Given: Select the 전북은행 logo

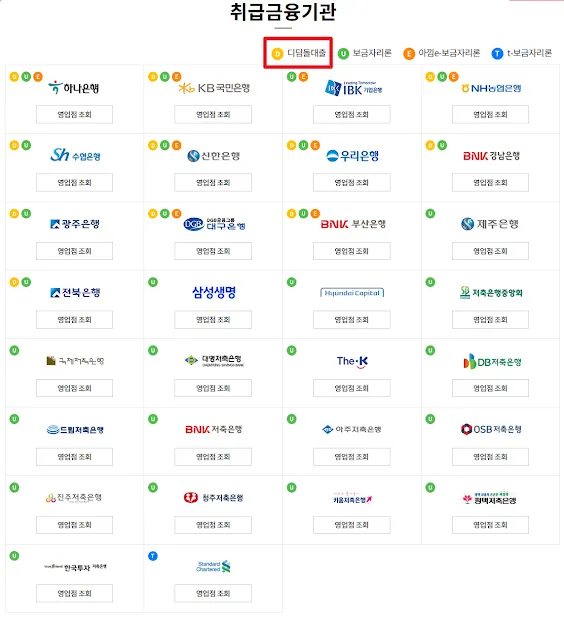Looking at the screenshot, I should coord(75,293).
